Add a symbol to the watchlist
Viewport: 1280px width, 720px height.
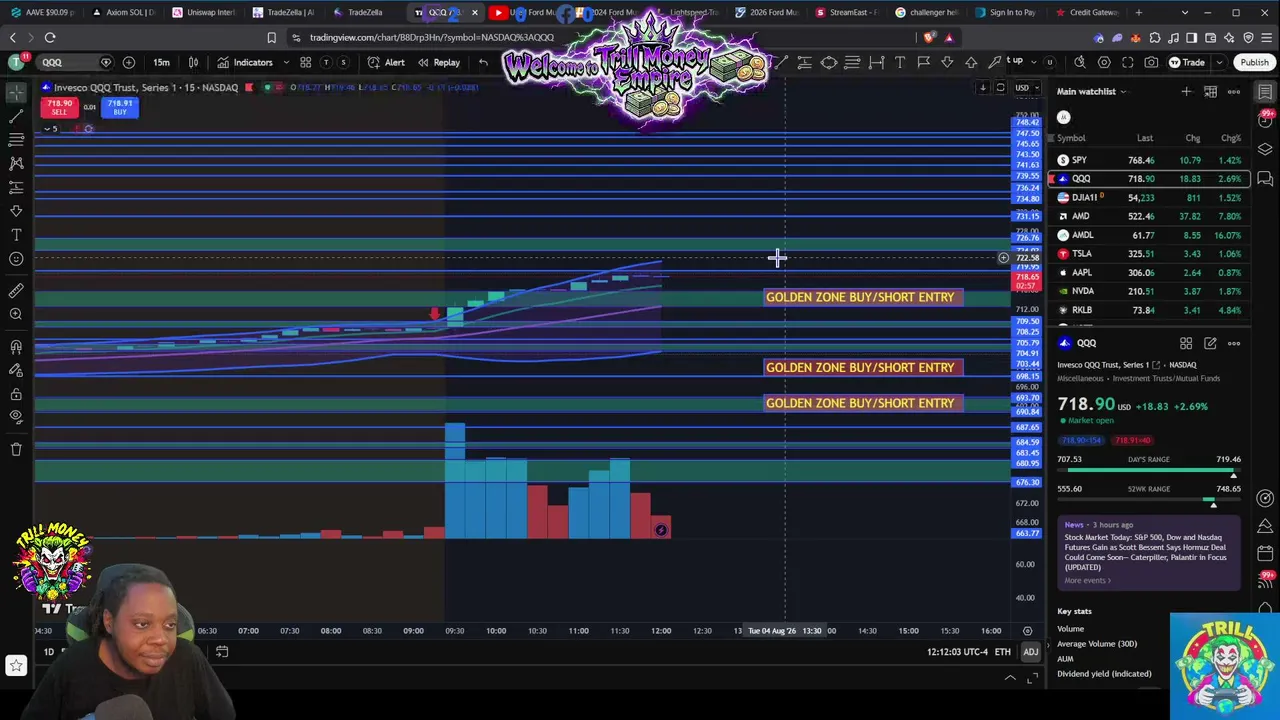coord(1186,92)
